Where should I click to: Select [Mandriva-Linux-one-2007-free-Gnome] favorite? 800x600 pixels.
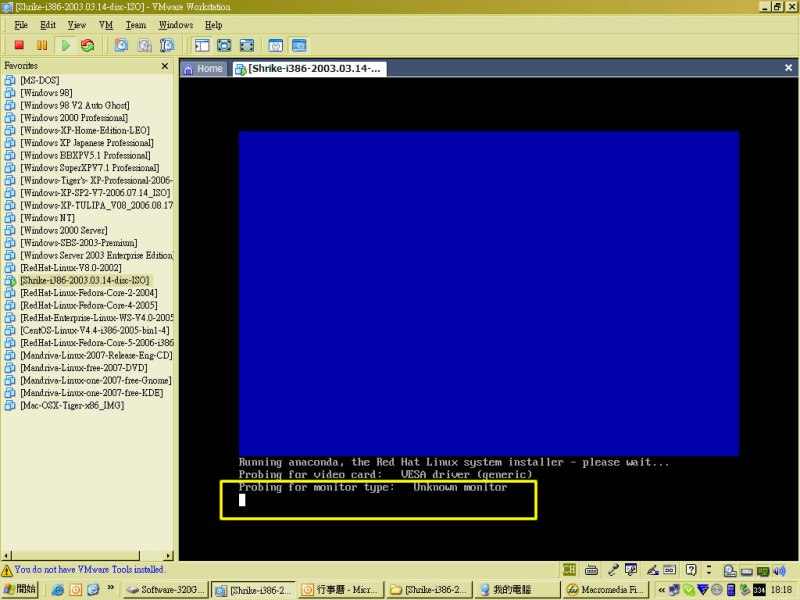(x=96, y=381)
